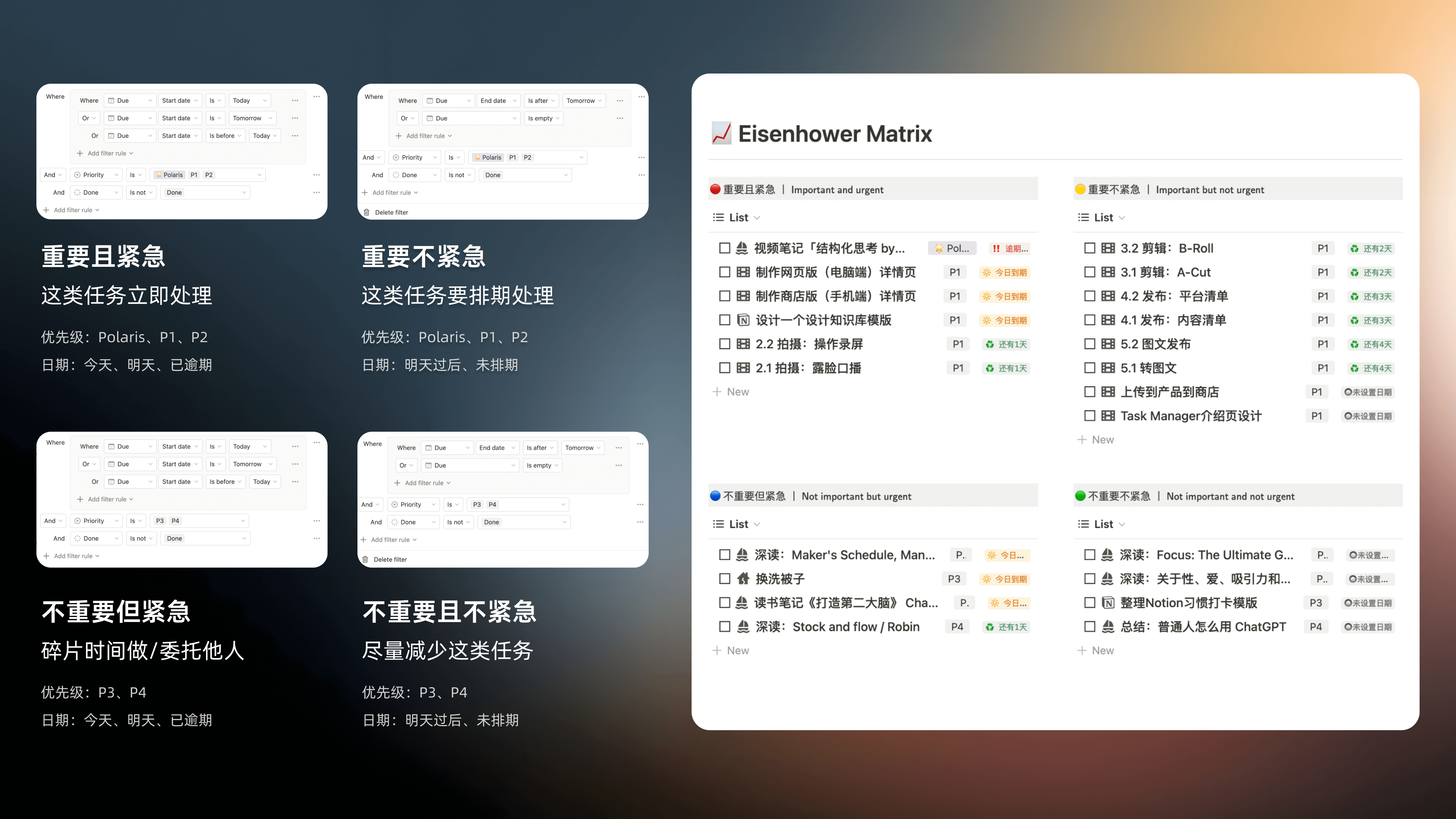The width and height of the screenshot is (1456, 819).
Task: Click the chart icon beside Eisenhower Matrix title
Action: tap(722, 134)
